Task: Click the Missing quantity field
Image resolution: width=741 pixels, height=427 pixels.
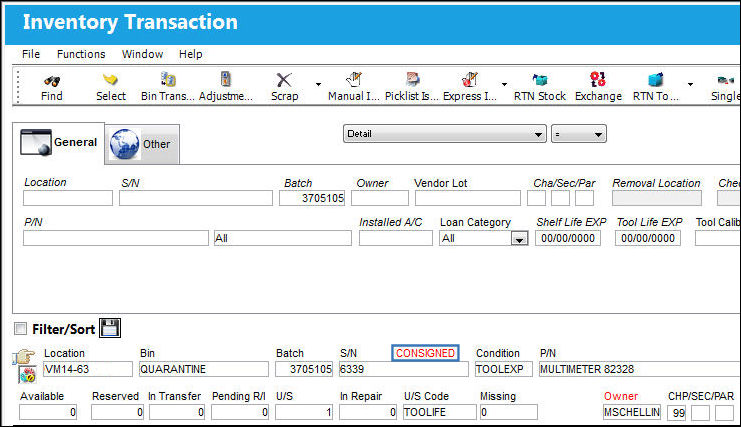Action: click(x=508, y=412)
